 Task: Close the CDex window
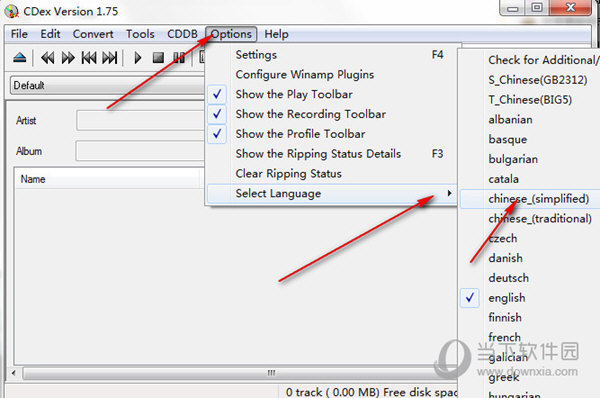click(570, 8)
